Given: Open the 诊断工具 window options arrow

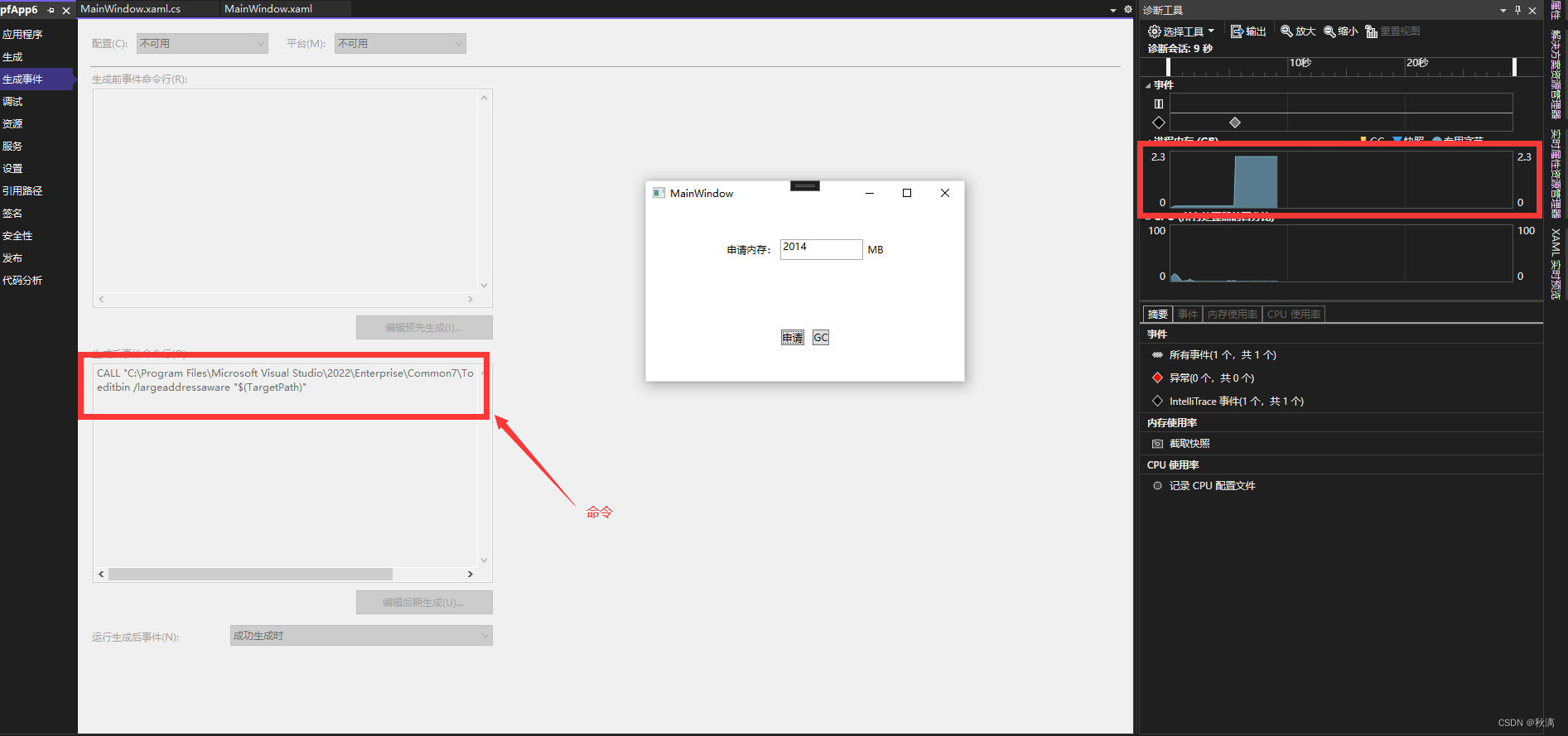Looking at the screenshot, I should click(1503, 10).
